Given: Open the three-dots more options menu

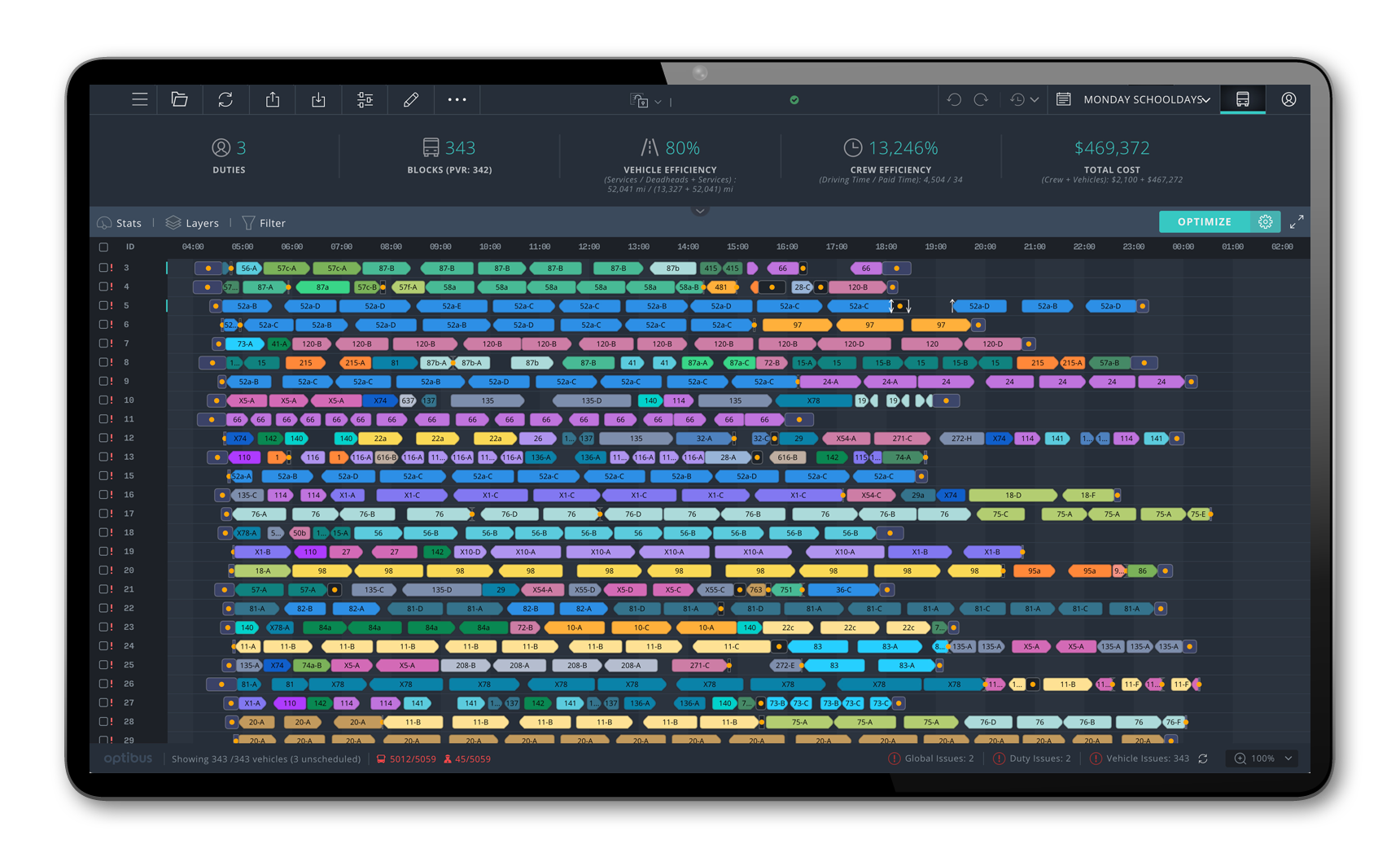Looking at the screenshot, I should point(457,99).
